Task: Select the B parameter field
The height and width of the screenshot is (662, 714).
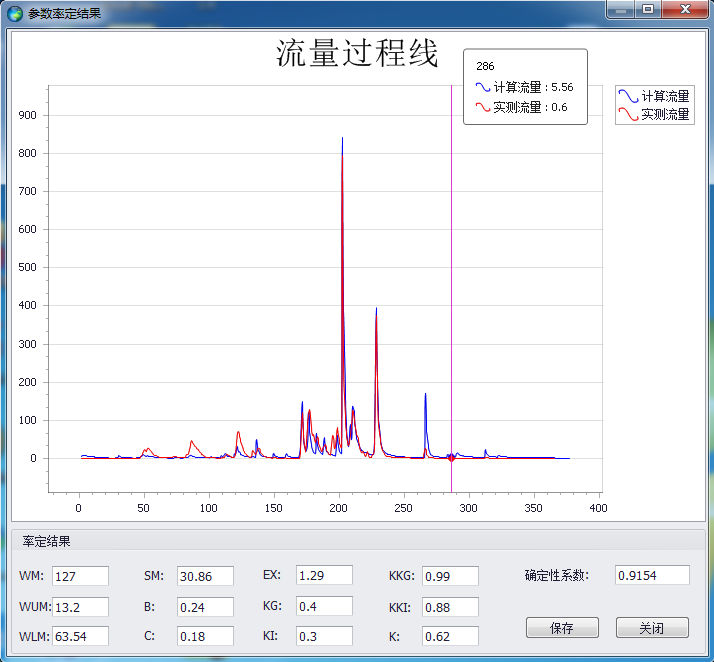Action: (205, 607)
